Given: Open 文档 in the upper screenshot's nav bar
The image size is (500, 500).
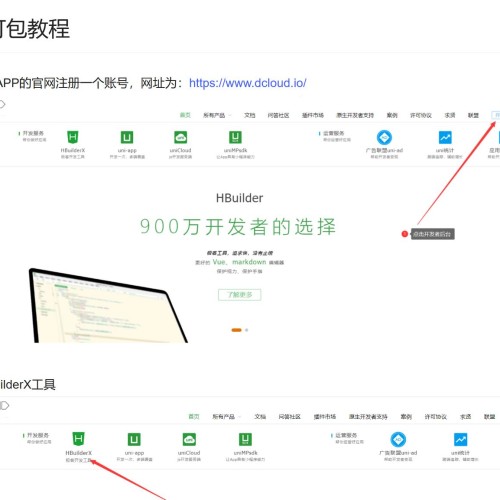Looking at the screenshot, I should (x=249, y=115).
